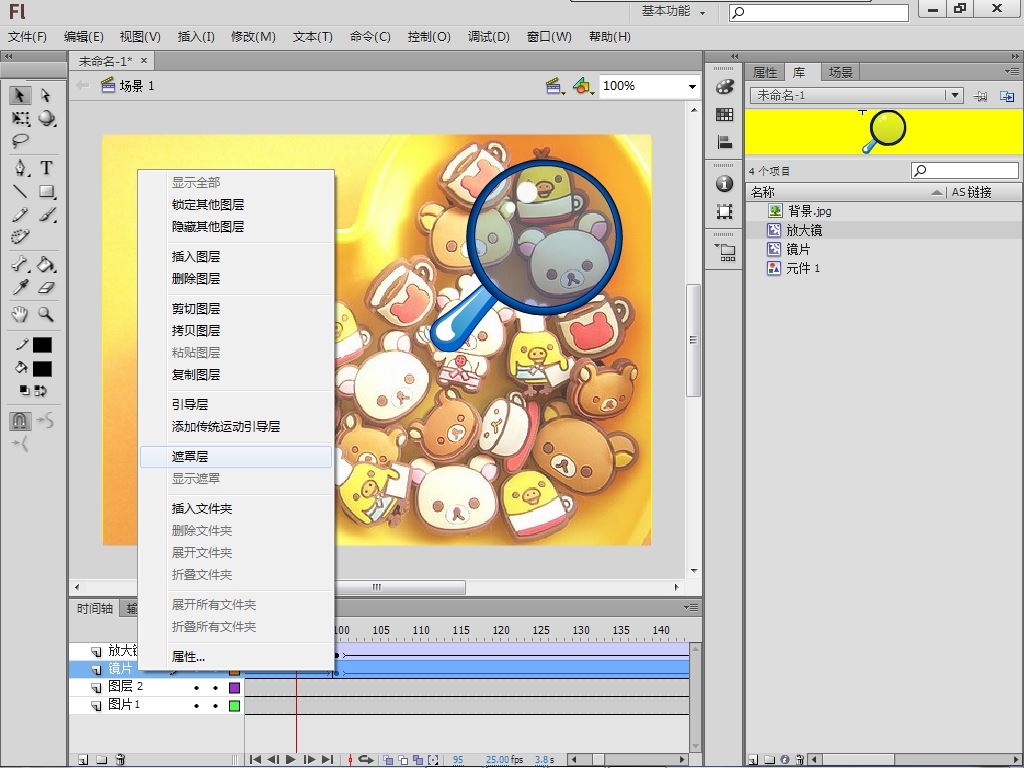Image resolution: width=1024 pixels, height=768 pixels.
Task: Click the play button in timeline
Action: (291, 760)
